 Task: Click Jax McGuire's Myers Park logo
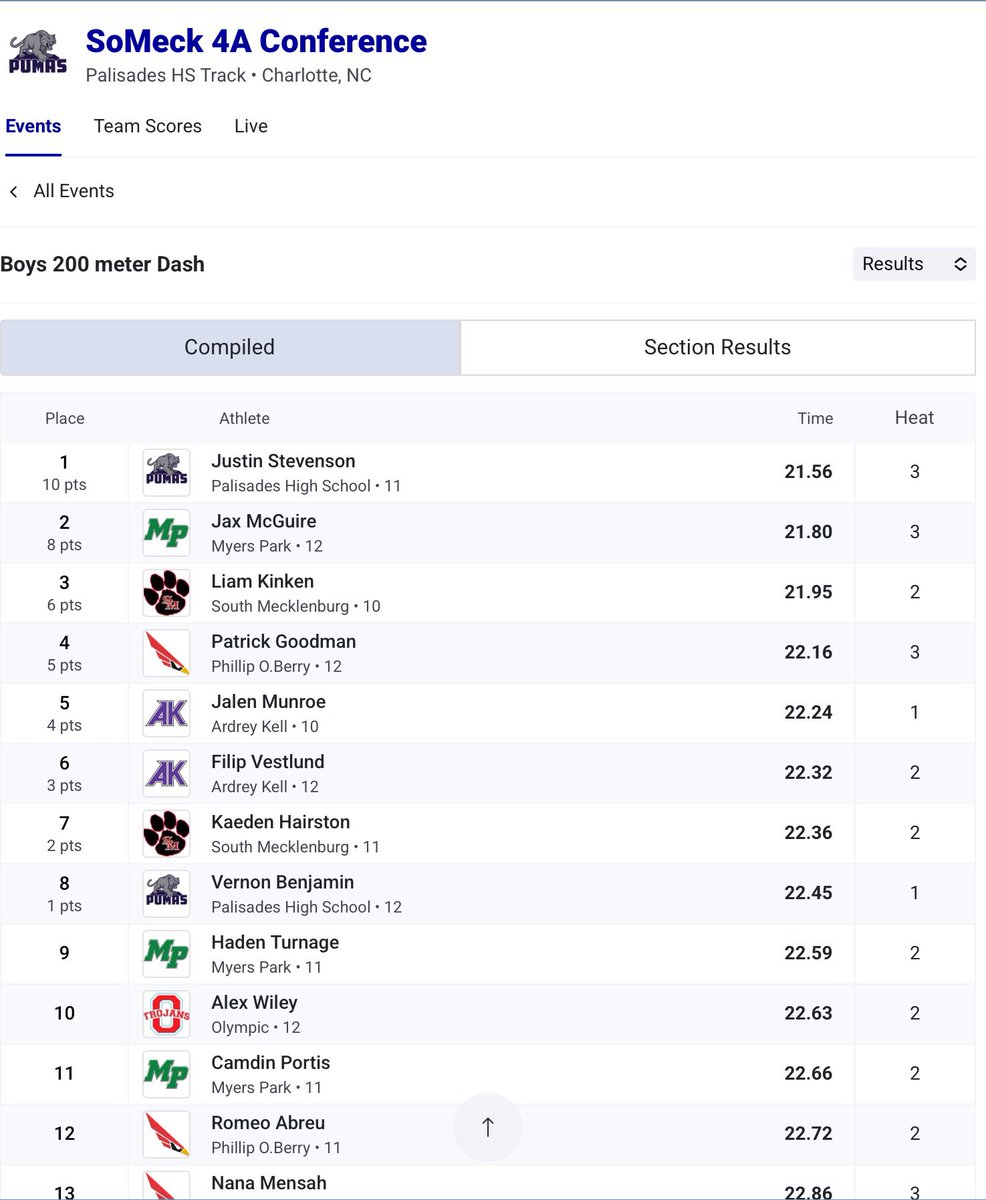coord(166,533)
